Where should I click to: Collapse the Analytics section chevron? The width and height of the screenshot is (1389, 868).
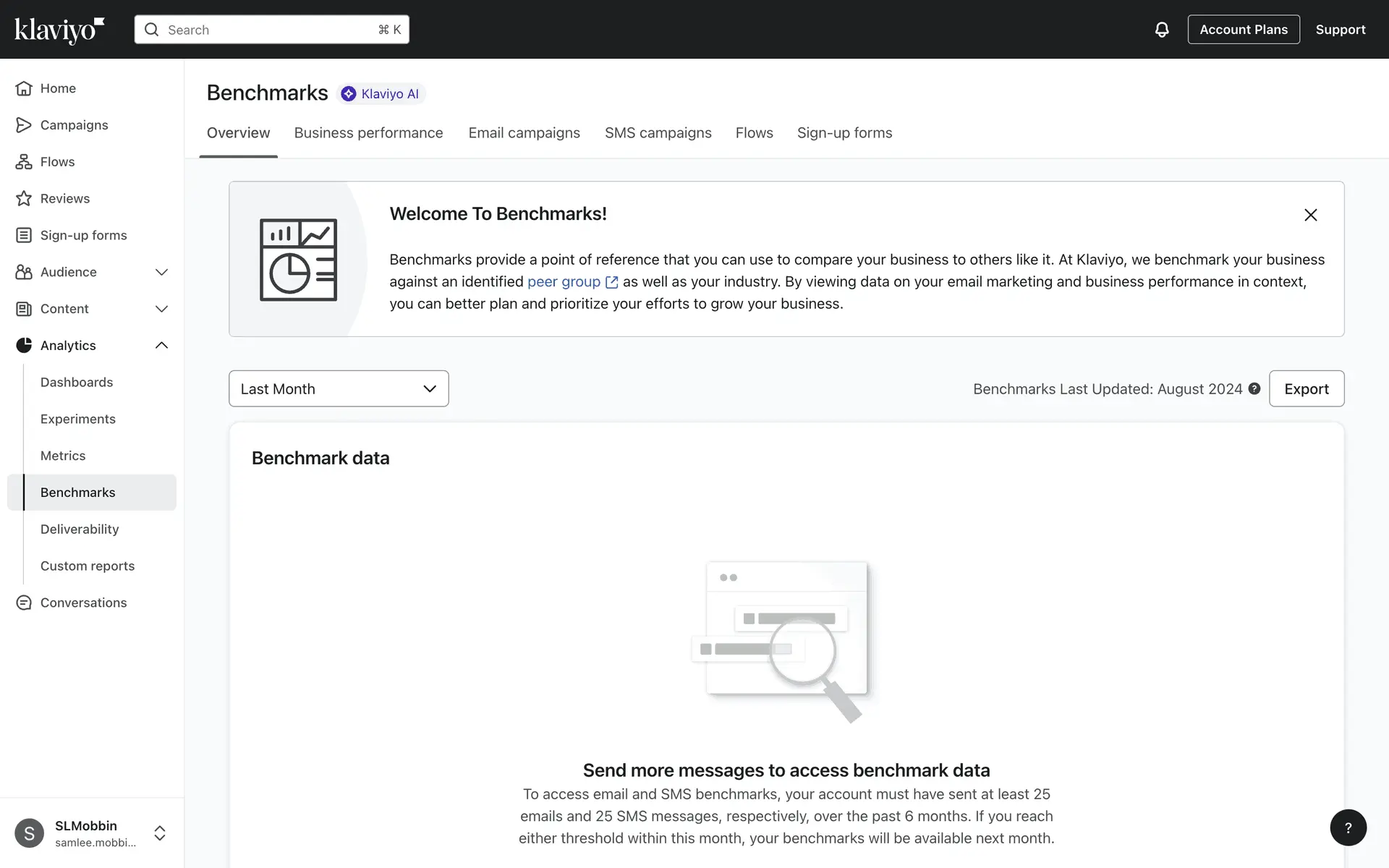click(161, 346)
